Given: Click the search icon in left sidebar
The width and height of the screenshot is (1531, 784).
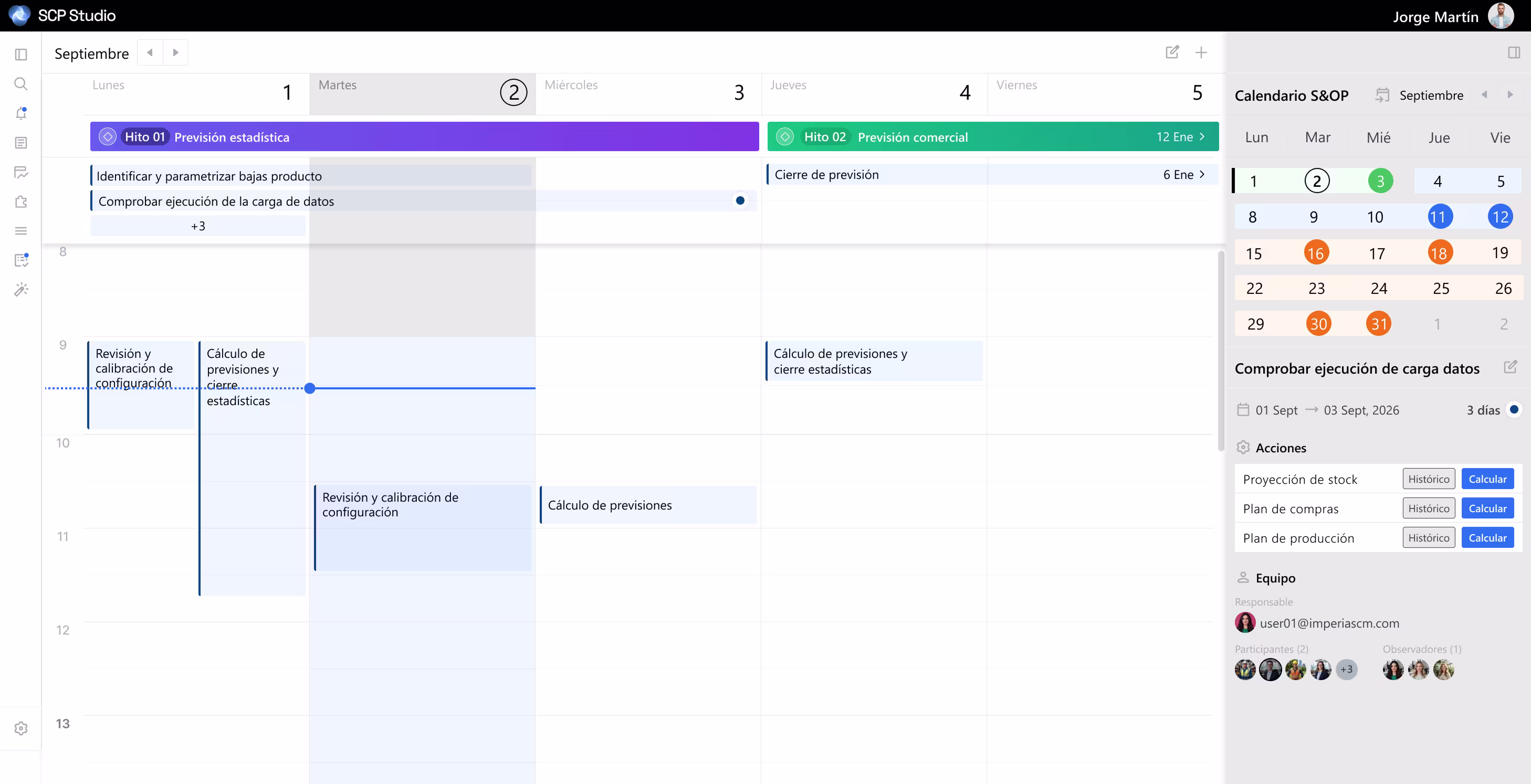Looking at the screenshot, I should 21,84.
